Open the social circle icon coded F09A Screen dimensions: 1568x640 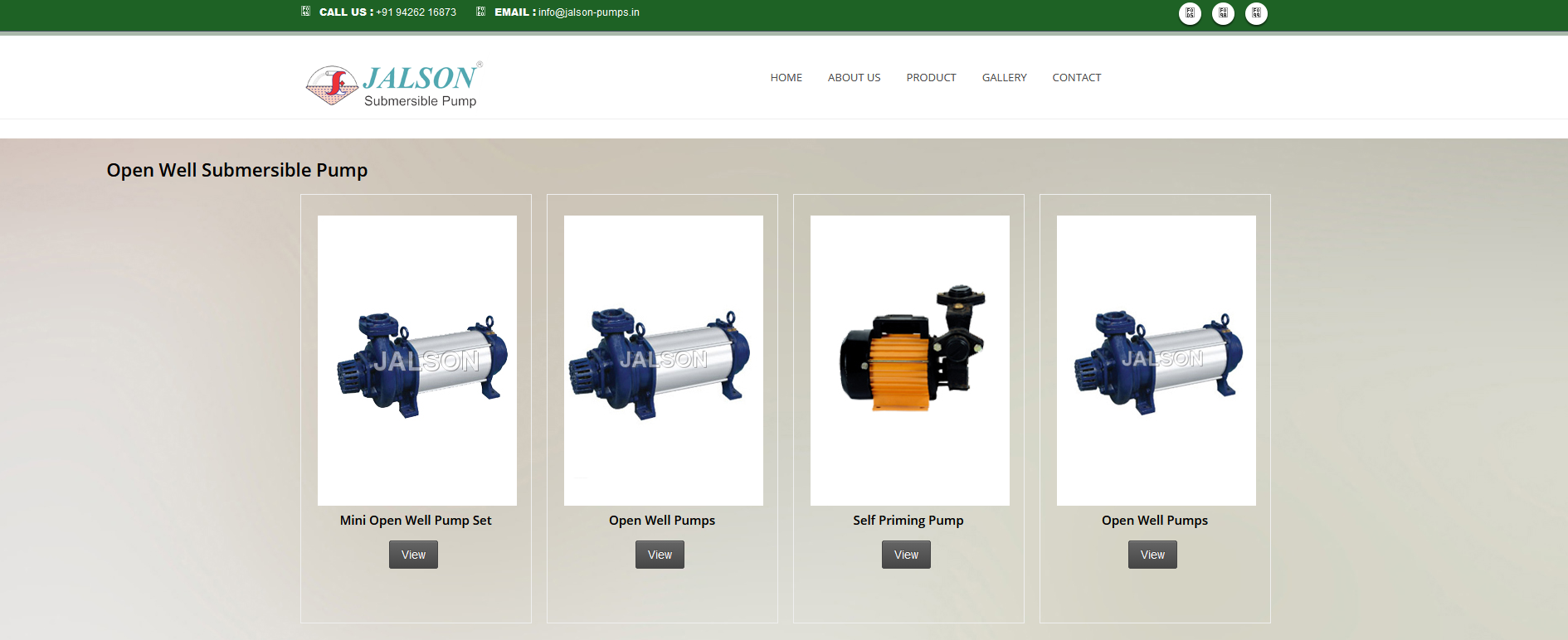coord(1223,13)
